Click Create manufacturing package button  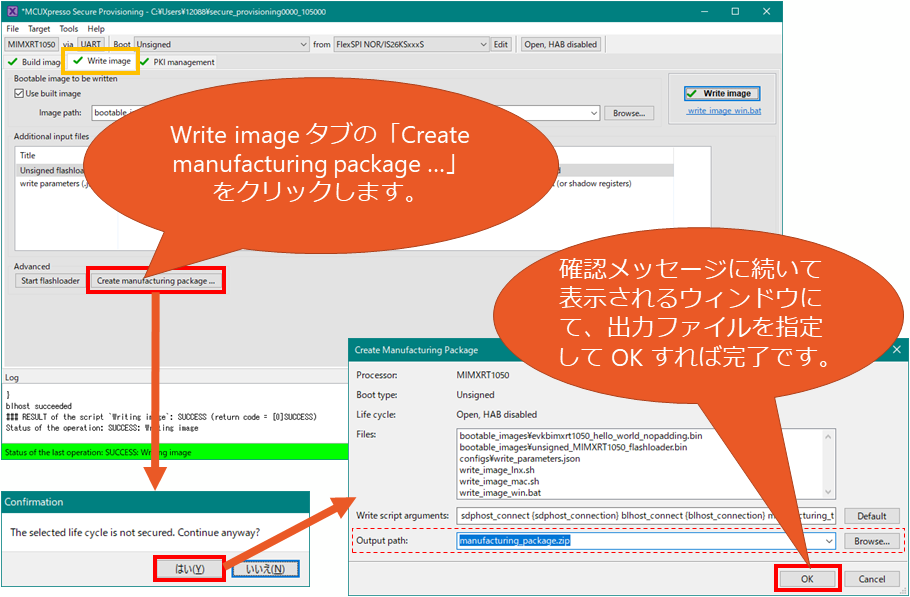tap(156, 281)
